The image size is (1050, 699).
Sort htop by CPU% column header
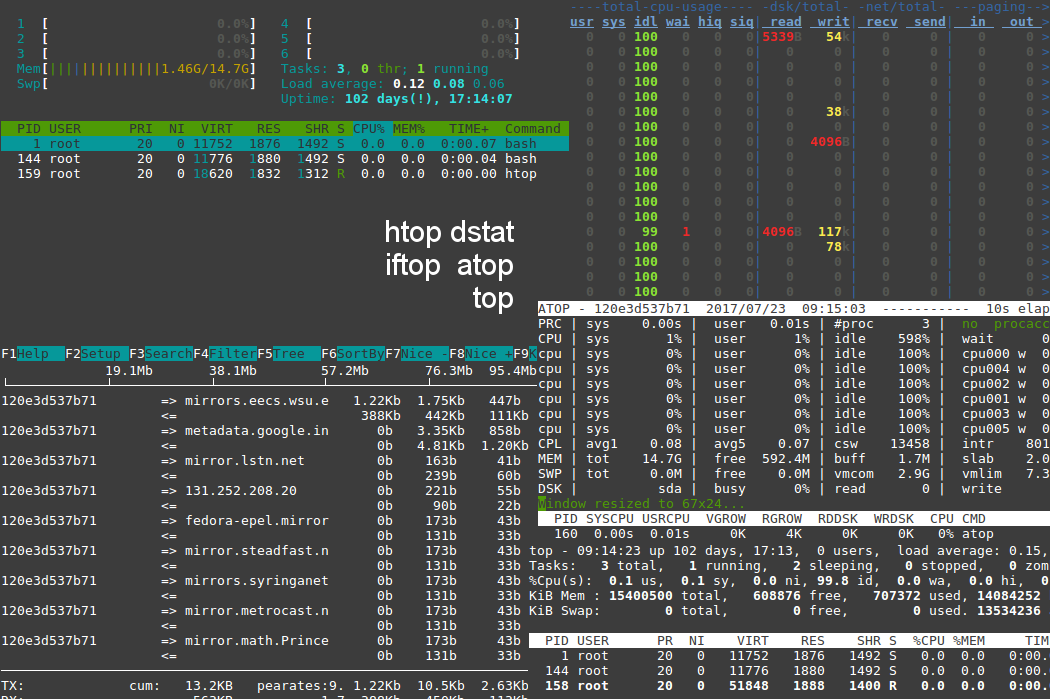(369, 129)
